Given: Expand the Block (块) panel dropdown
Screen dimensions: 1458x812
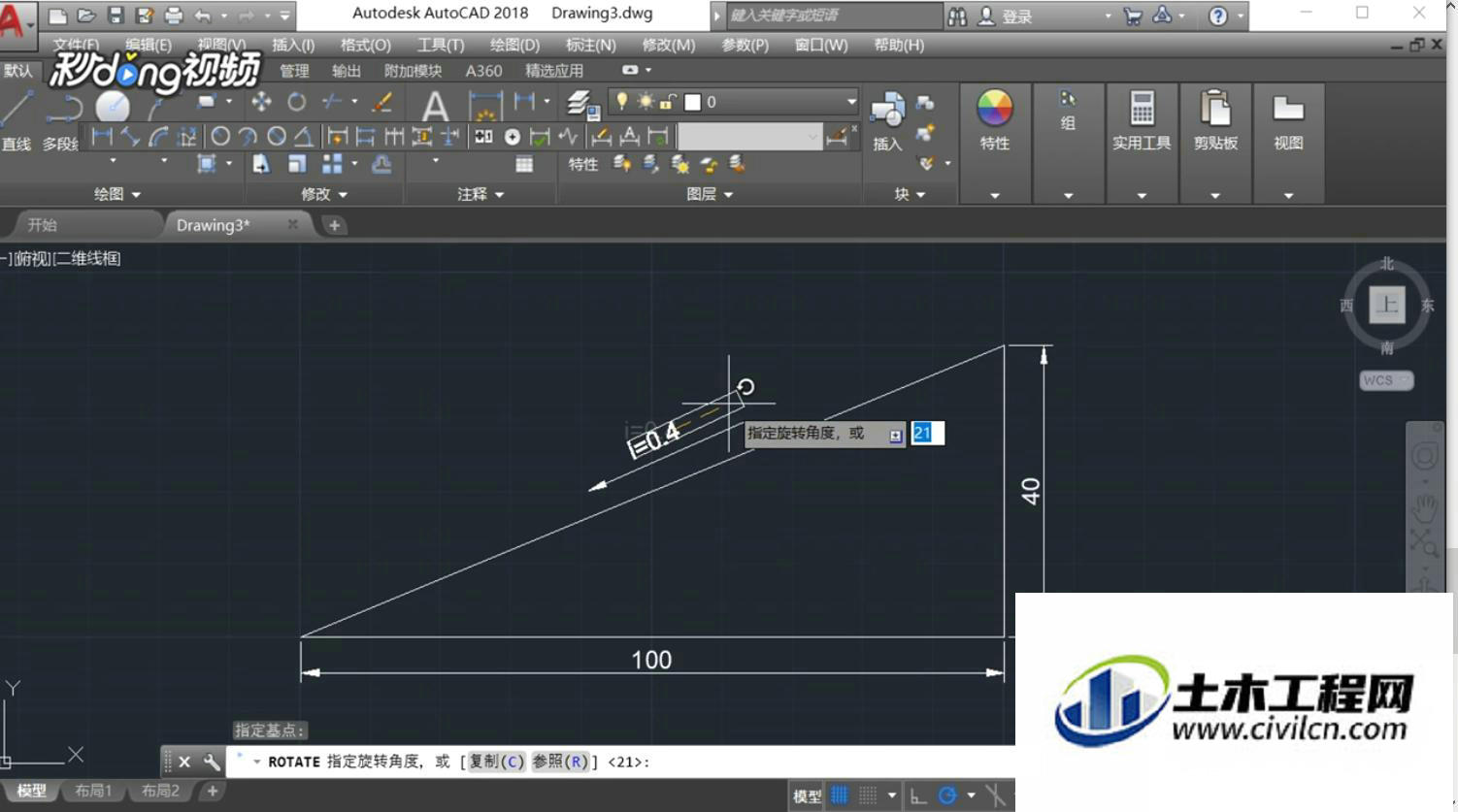Looking at the screenshot, I should (x=910, y=194).
